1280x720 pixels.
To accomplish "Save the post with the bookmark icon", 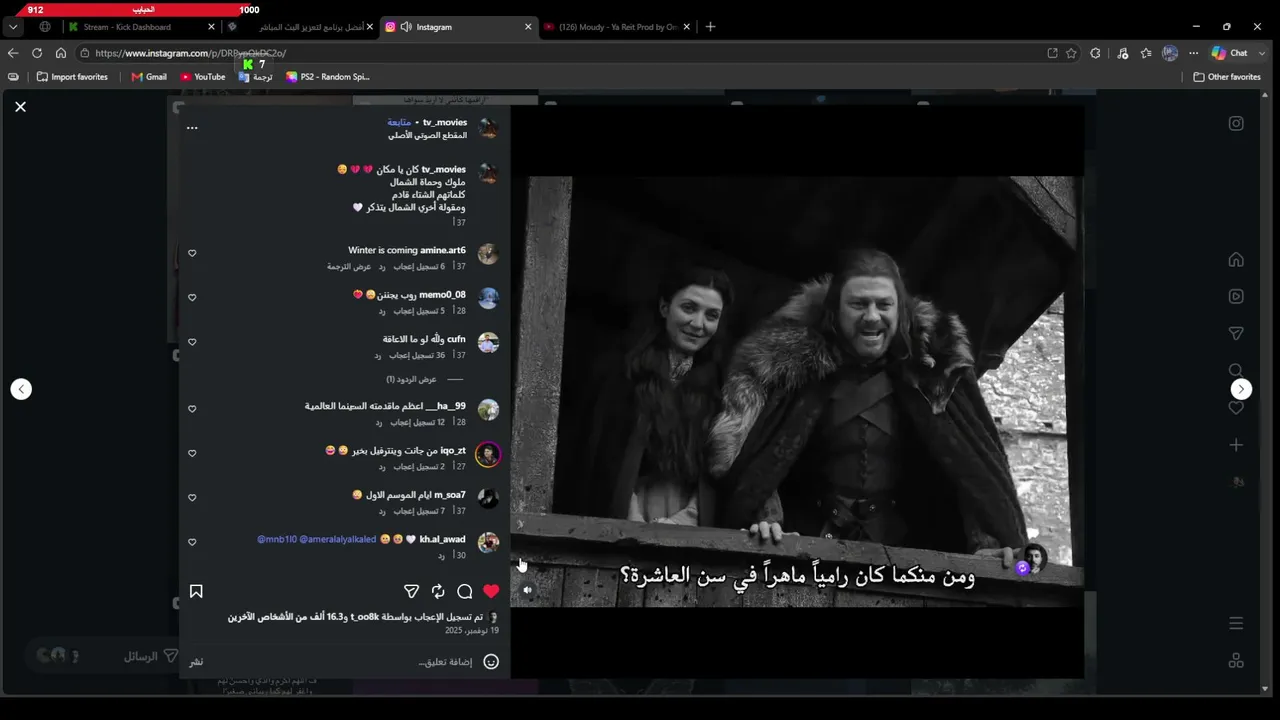I will [x=196, y=591].
